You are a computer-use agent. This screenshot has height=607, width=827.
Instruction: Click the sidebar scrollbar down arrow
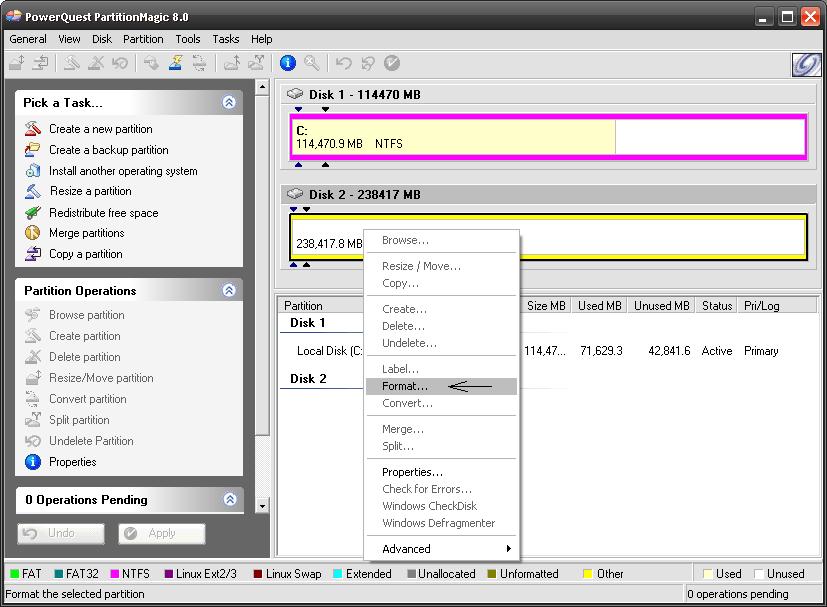[262, 506]
